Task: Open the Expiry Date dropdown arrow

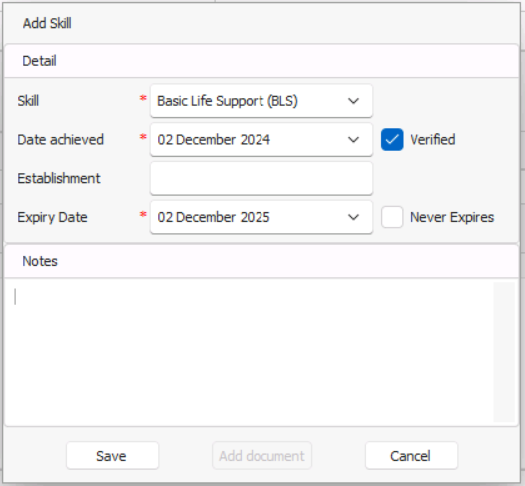Action: click(353, 217)
